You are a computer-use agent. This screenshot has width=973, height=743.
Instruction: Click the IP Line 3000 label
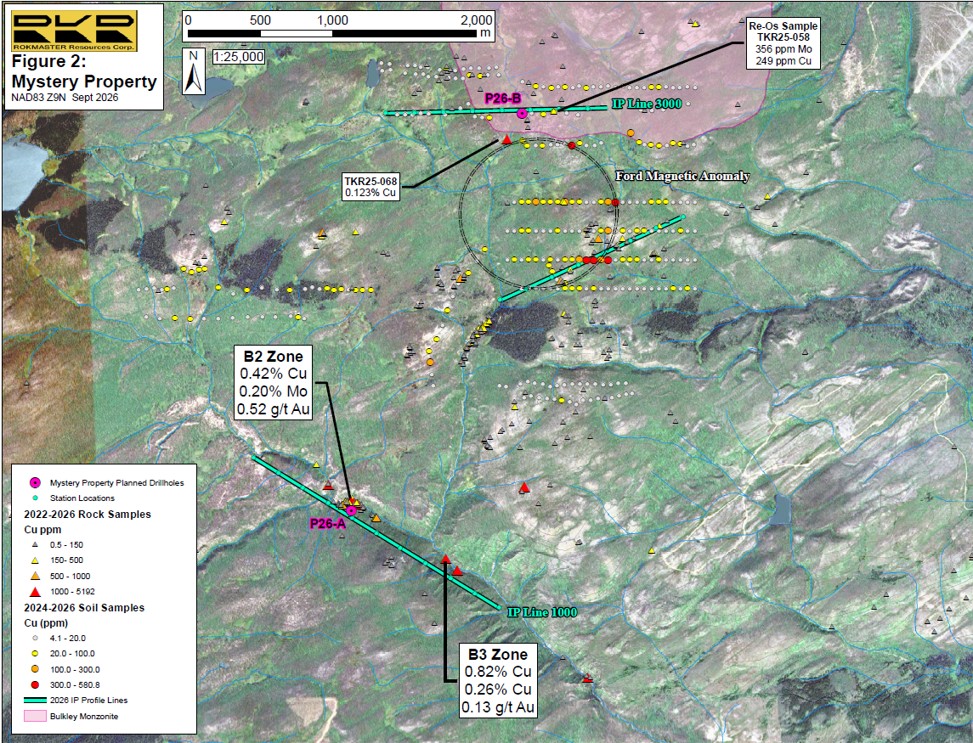(647, 104)
